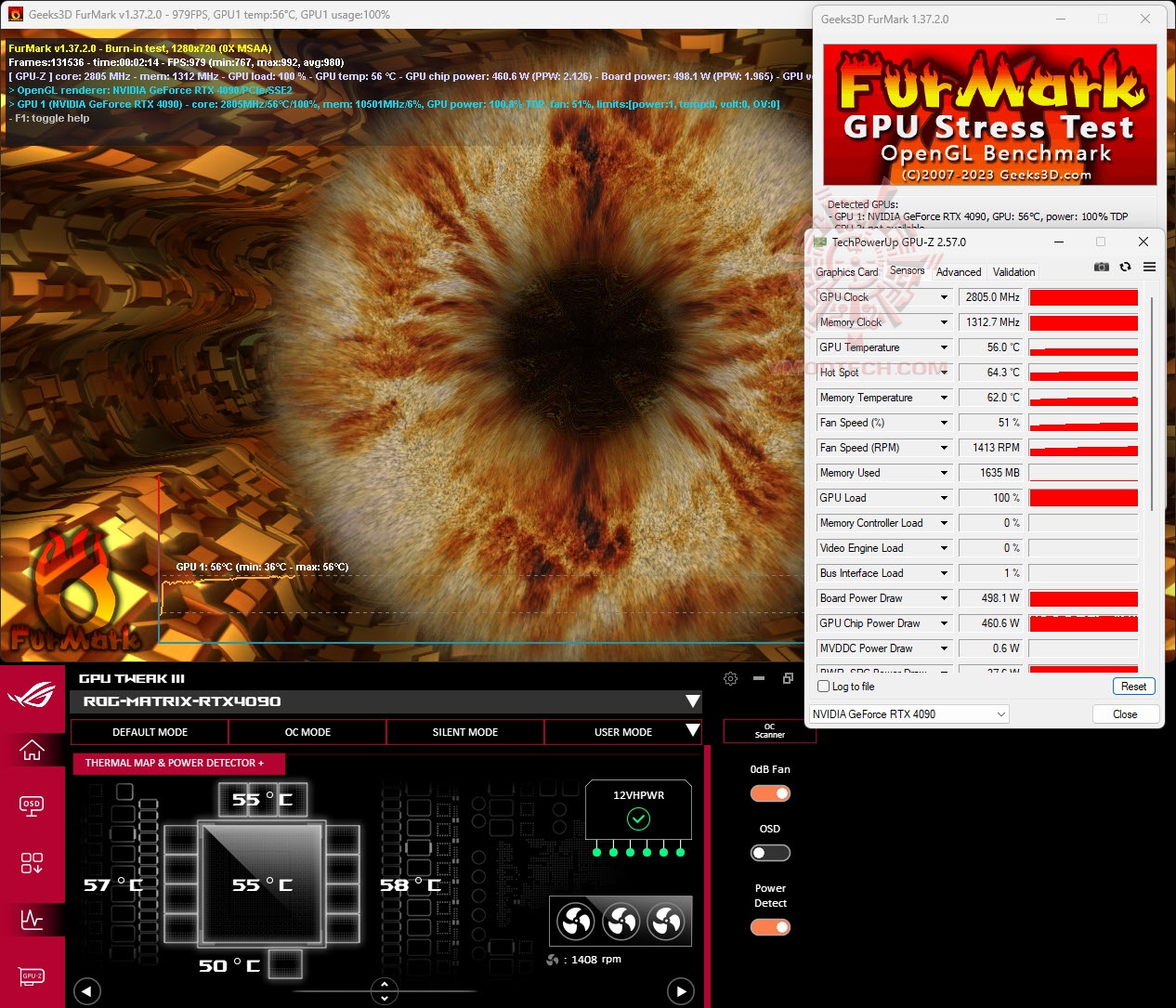Click the GPU-Z sensors vertical scrollbar
The height and width of the screenshot is (1008, 1176).
point(1152,403)
